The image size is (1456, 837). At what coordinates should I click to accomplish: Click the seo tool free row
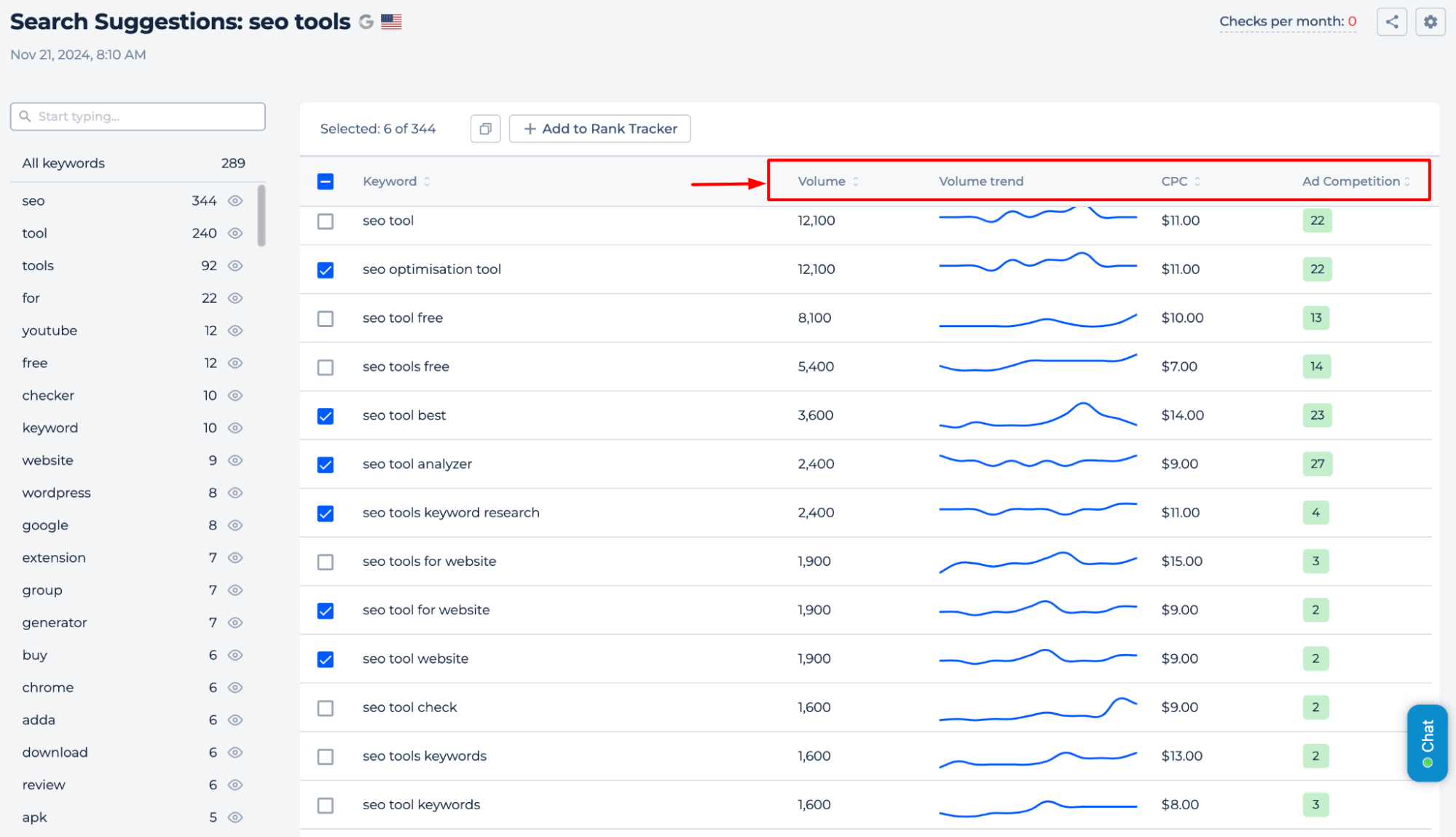(403, 318)
